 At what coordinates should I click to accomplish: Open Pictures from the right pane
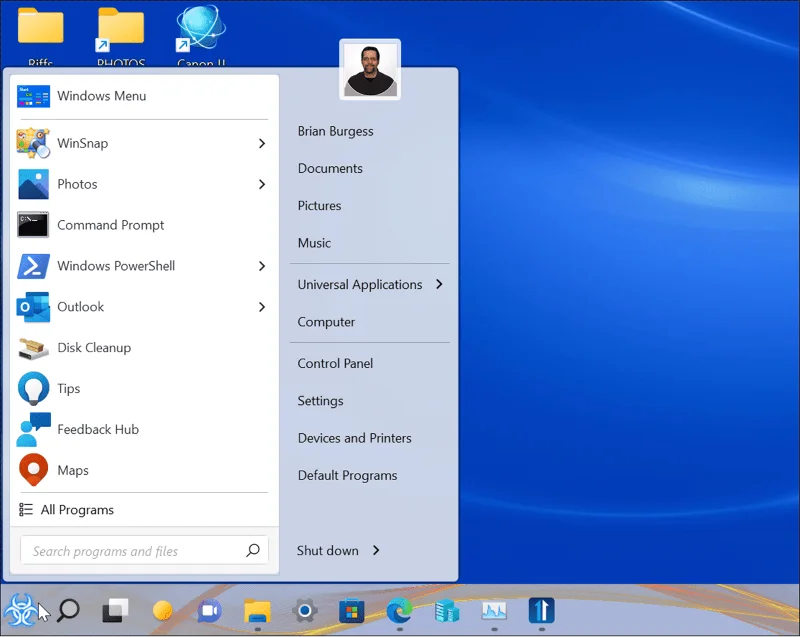pos(319,206)
